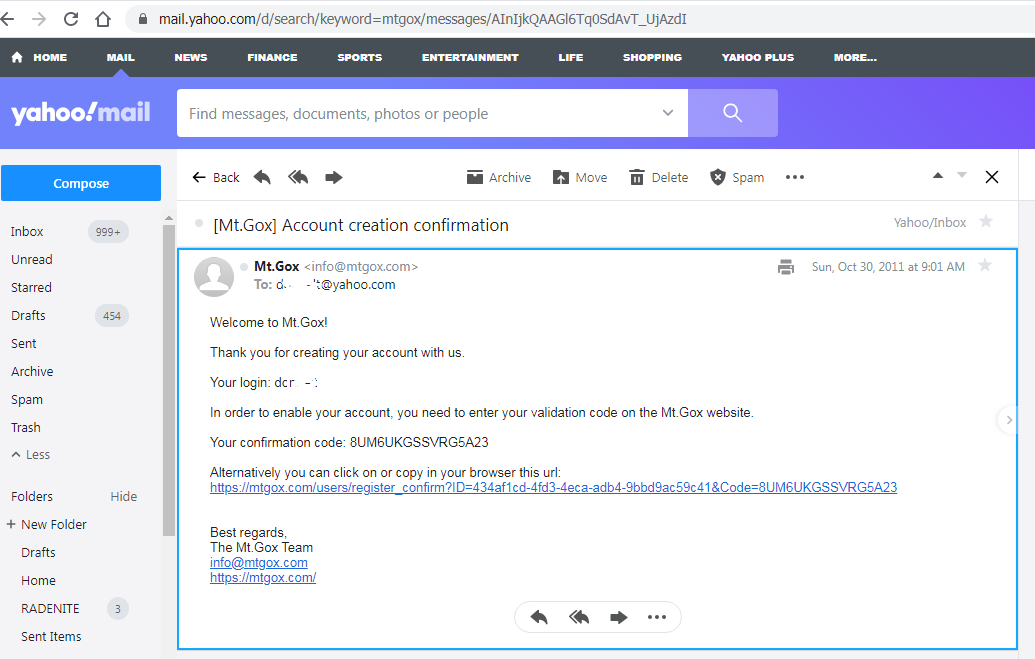Star message dated Oct 30, 2011
This screenshot has width=1035, height=659.
point(985,265)
